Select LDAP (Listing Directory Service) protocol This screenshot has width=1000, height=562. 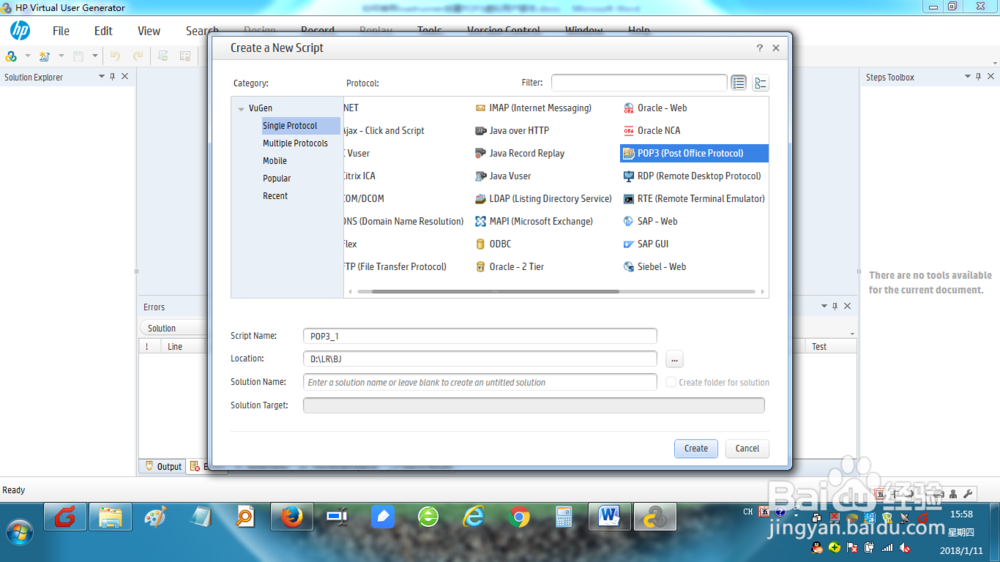[543, 198]
